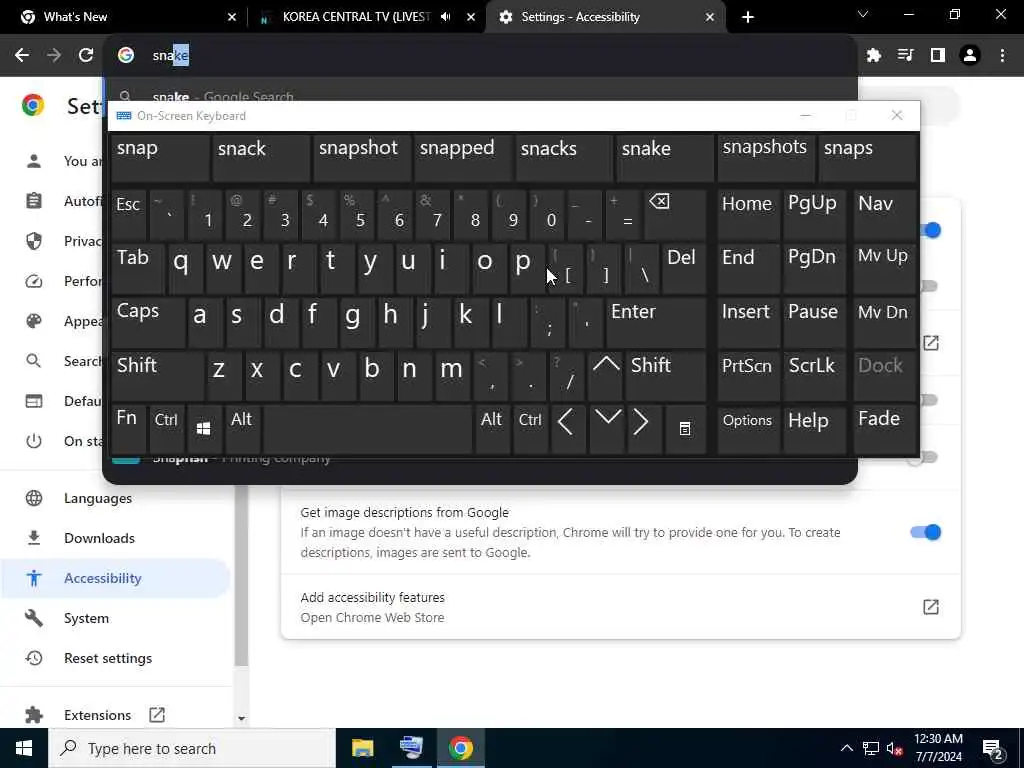Toggle the Caps key on keyboard
Viewport: 1024px width, 768px height.
[148, 323]
